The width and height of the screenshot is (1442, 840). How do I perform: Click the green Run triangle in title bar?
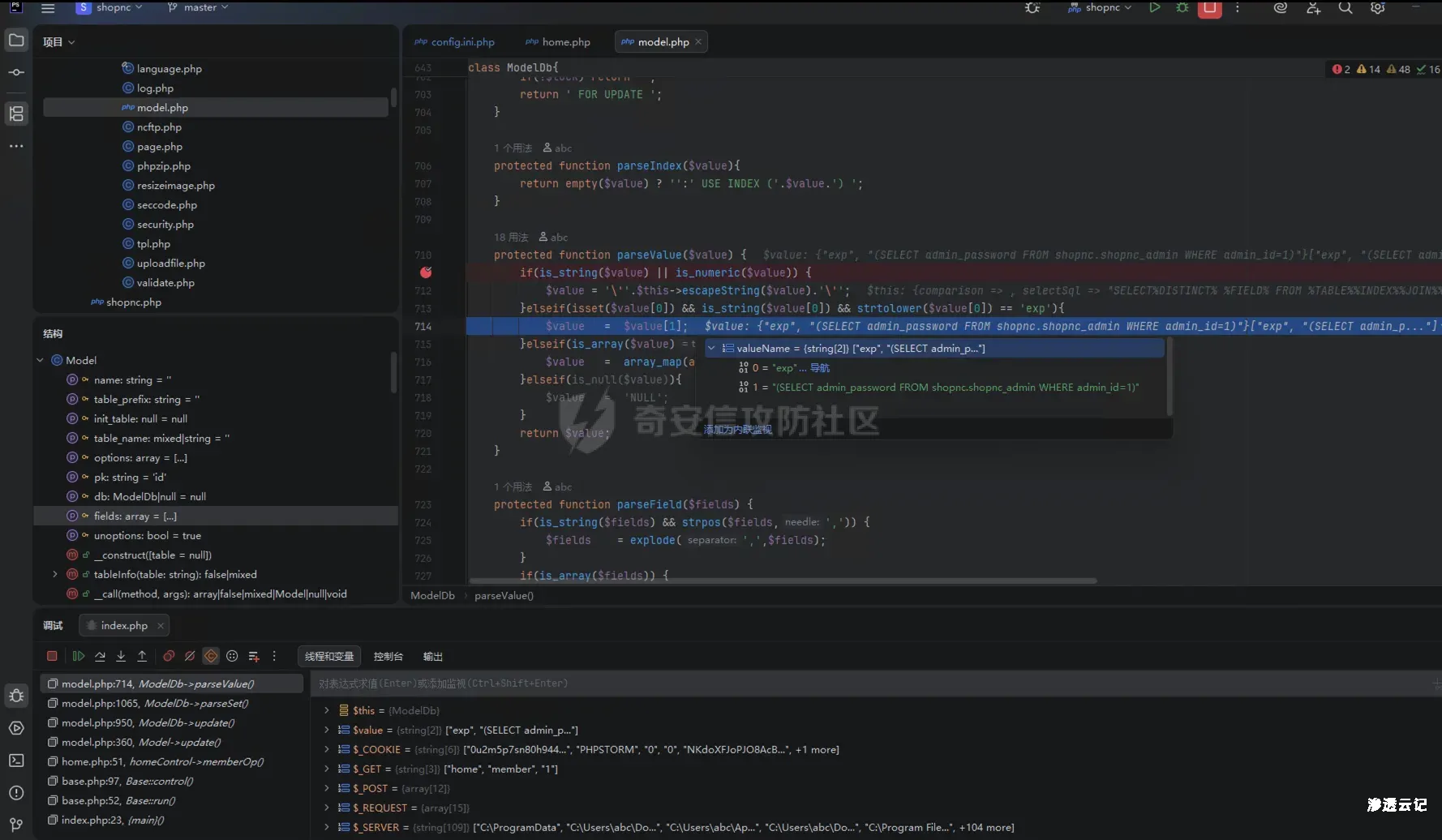[1154, 8]
